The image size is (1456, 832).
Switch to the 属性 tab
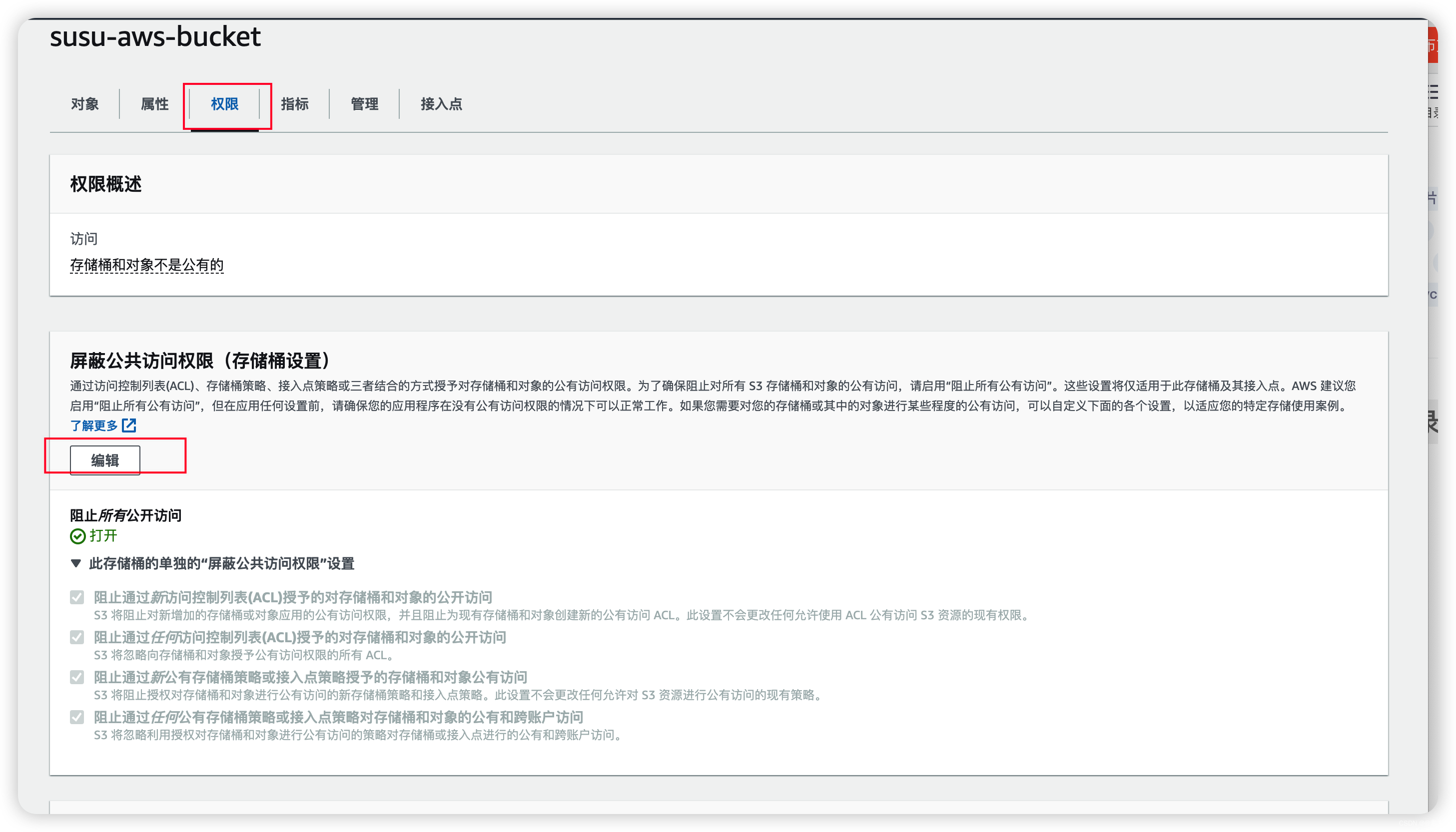(154, 104)
